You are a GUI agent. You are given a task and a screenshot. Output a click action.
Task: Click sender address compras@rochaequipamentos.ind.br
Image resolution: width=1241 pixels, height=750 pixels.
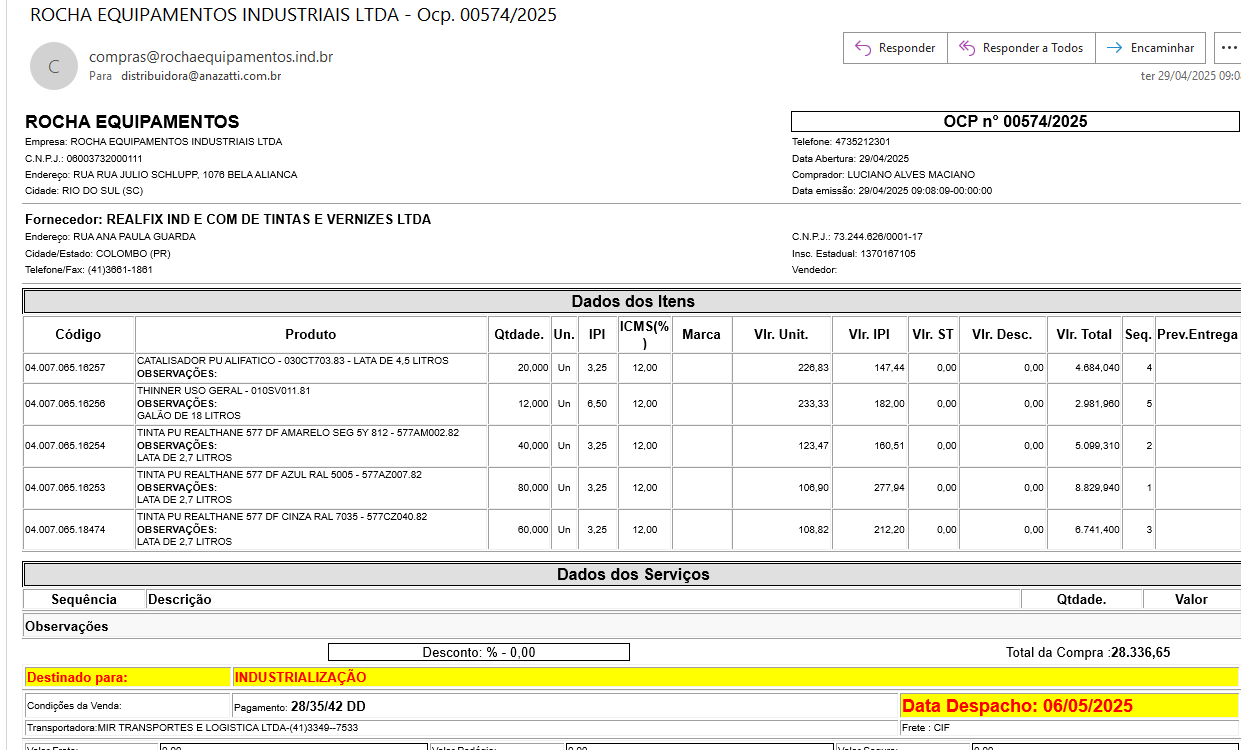[210, 57]
